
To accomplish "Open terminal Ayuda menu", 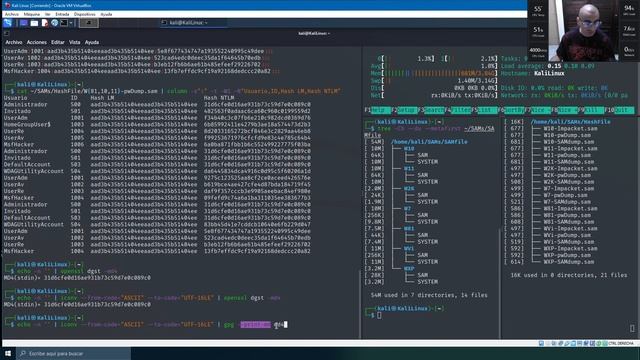I will click(92, 42).
